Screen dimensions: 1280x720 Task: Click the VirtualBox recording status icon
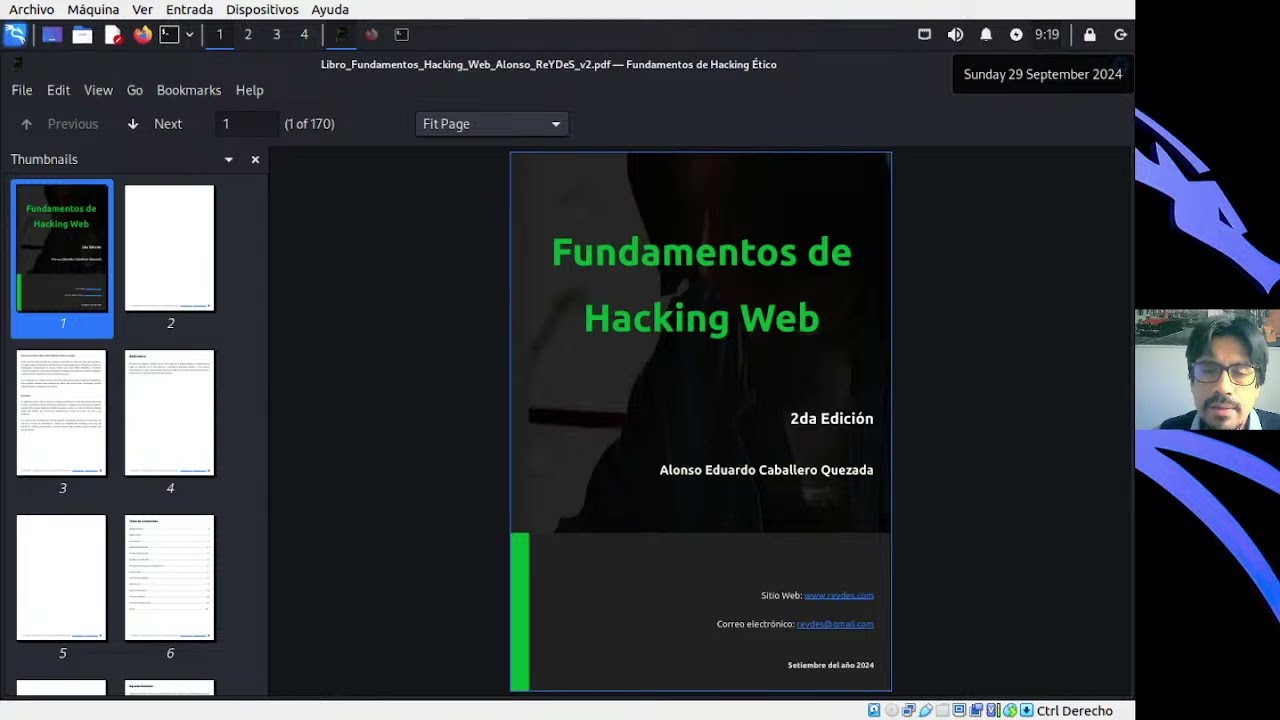(976, 710)
